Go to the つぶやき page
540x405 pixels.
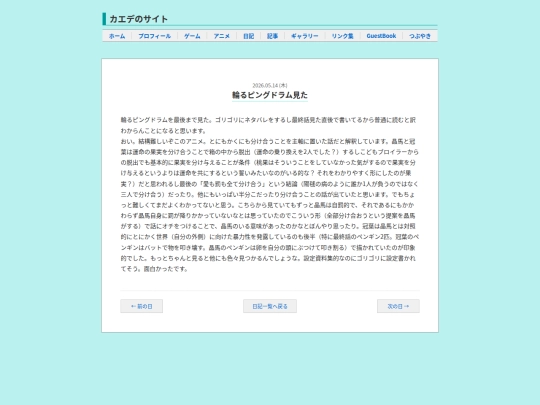[x=420, y=36]
